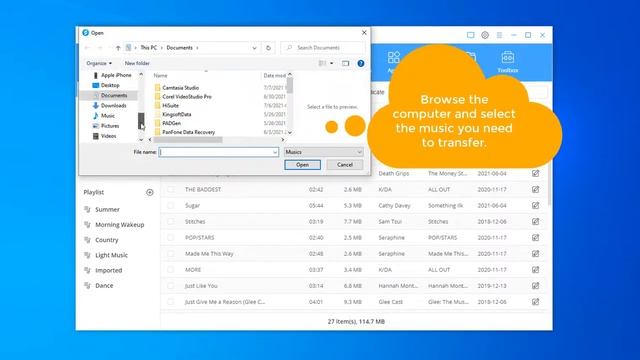
Task: Edit the Stitches song info
Action: [x=536, y=221]
